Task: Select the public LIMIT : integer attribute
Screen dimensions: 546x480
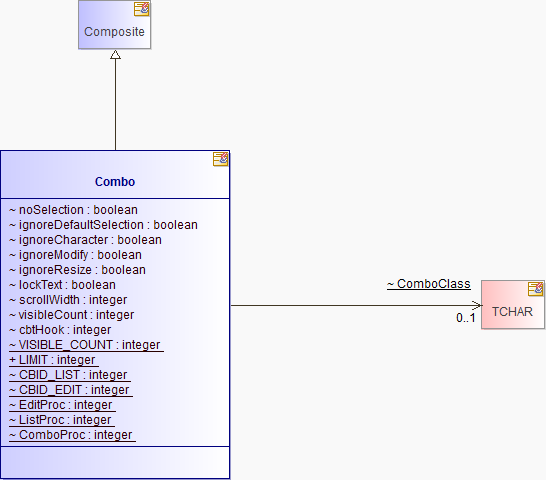Action: (54, 360)
